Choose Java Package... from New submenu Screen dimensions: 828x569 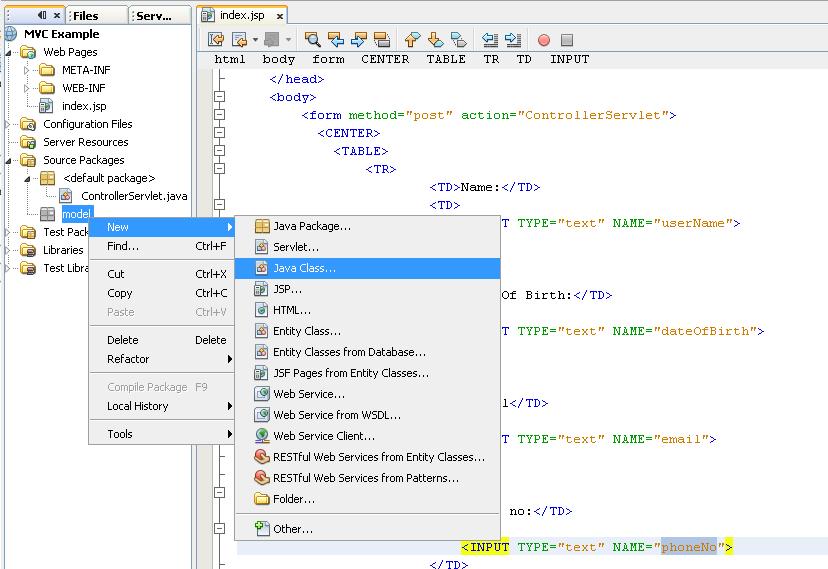tap(368, 226)
